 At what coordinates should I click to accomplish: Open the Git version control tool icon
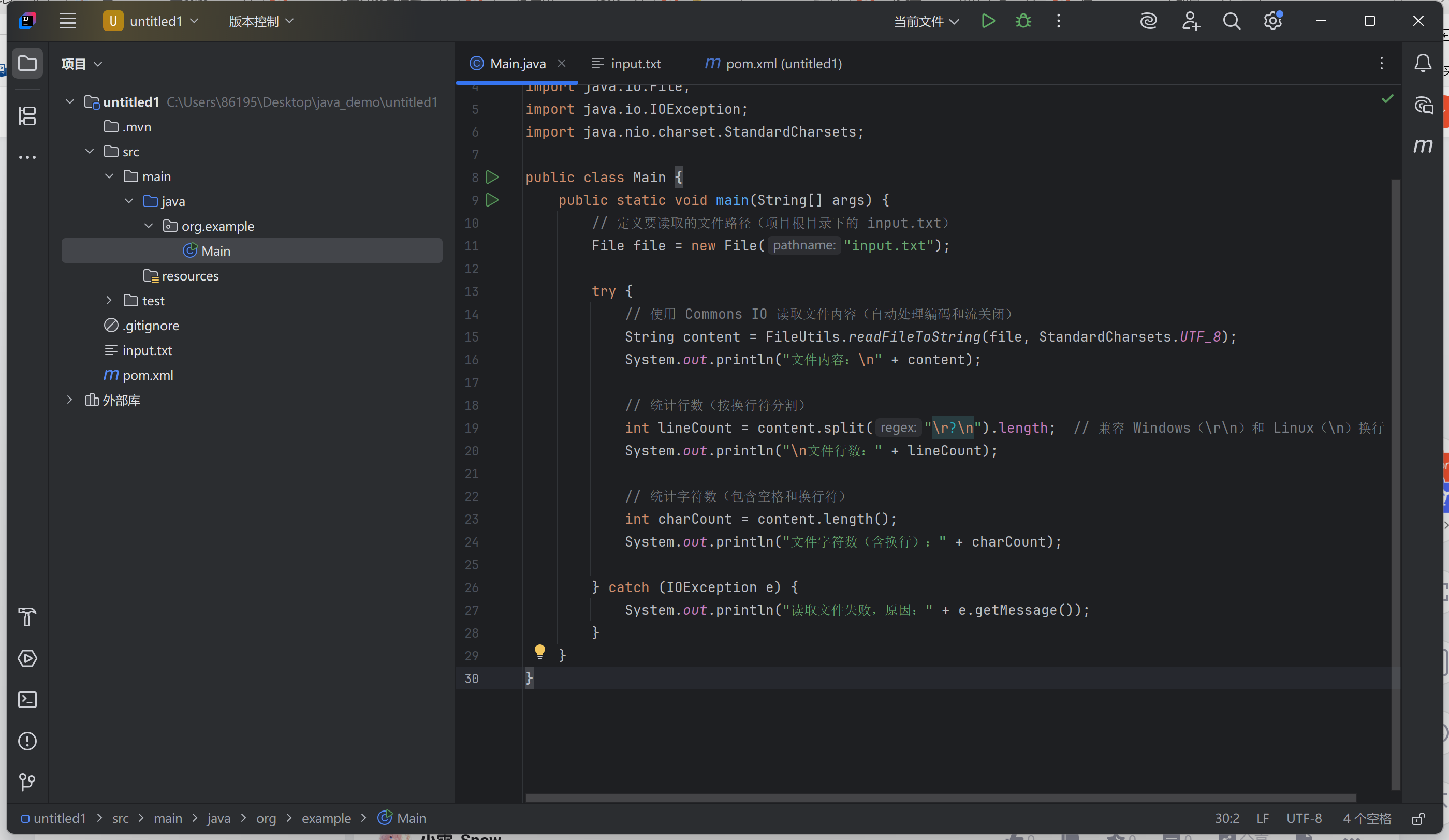(x=27, y=782)
